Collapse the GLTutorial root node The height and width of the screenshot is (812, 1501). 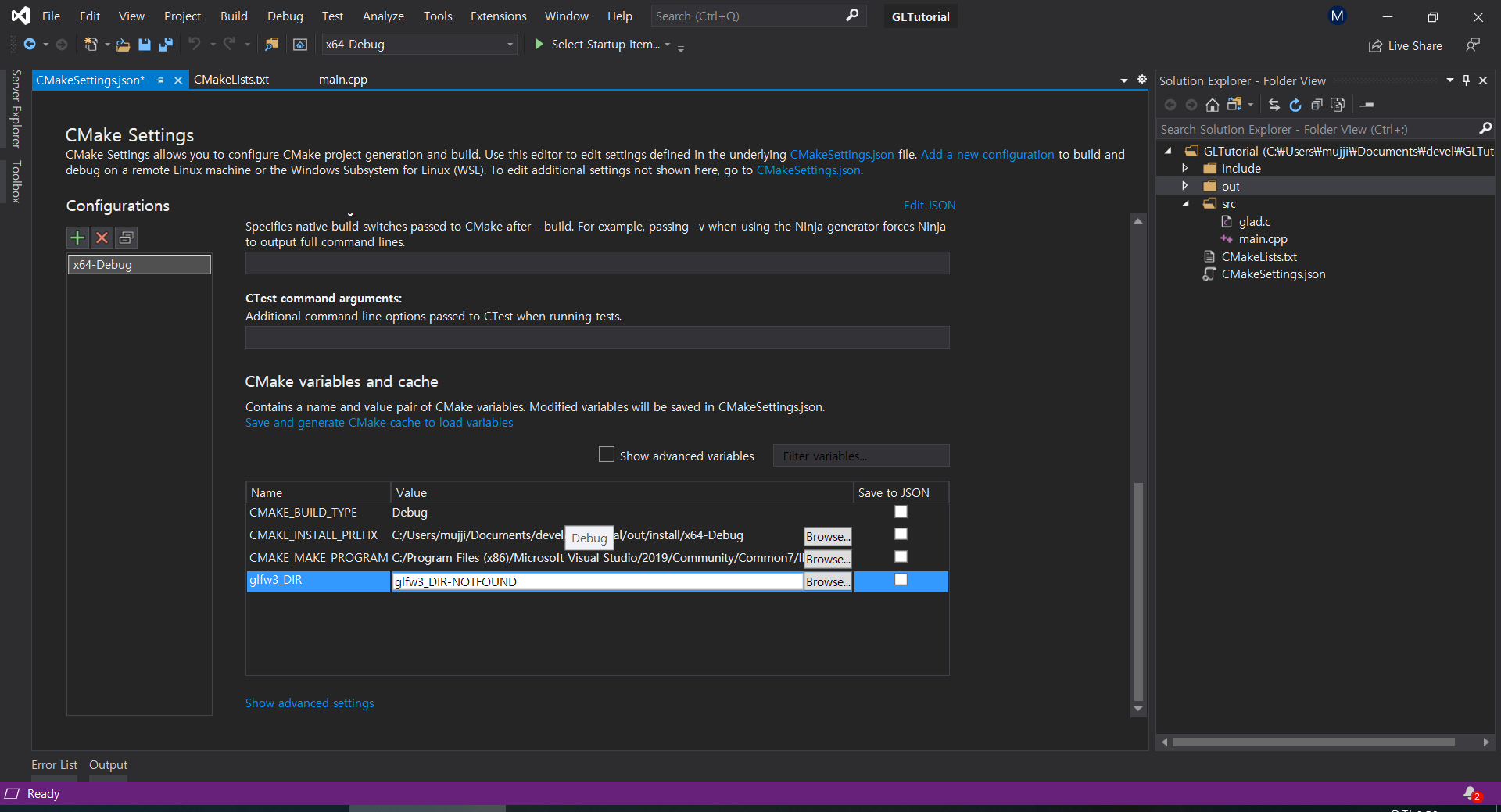click(x=1168, y=151)
